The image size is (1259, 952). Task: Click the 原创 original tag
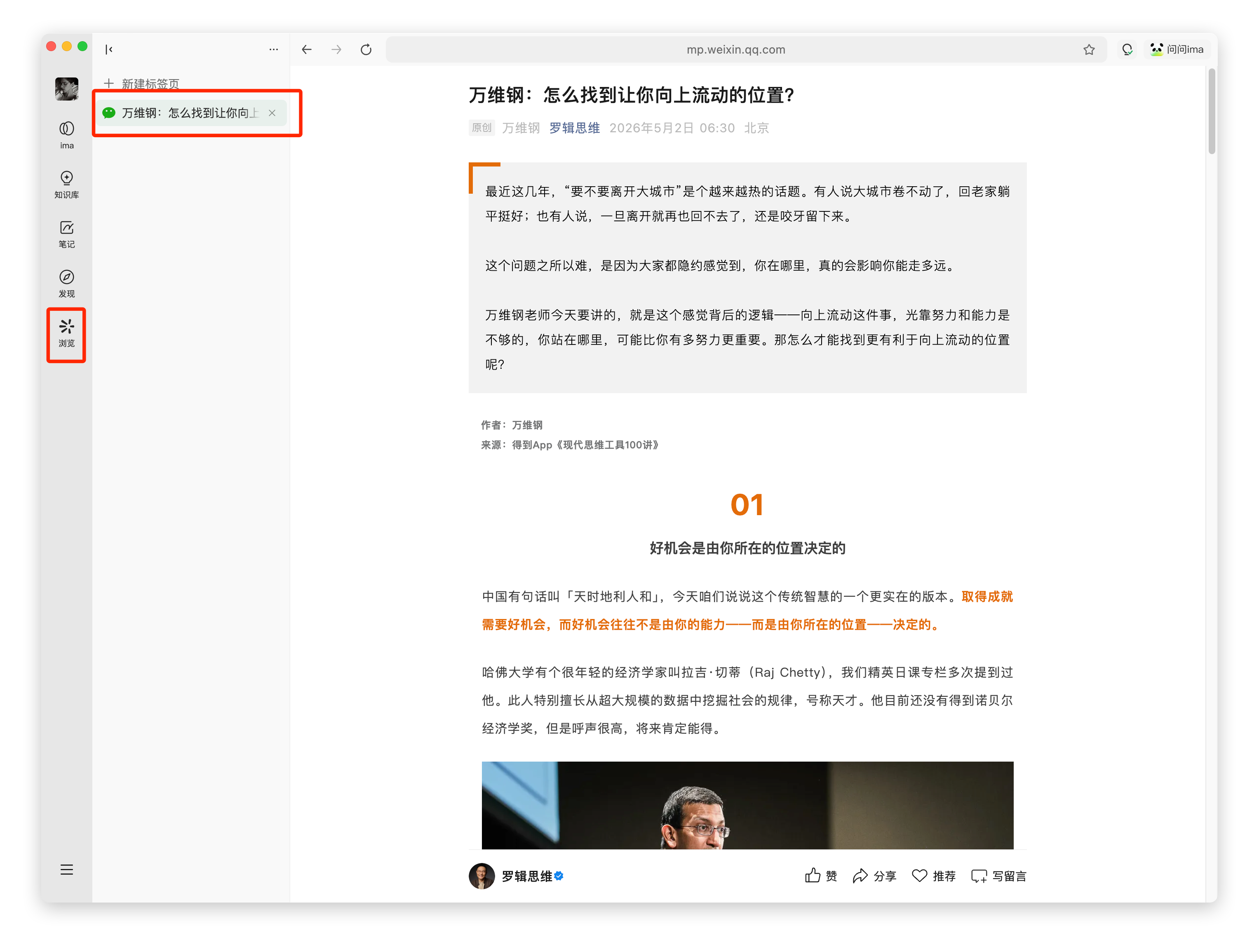(482, 128)
